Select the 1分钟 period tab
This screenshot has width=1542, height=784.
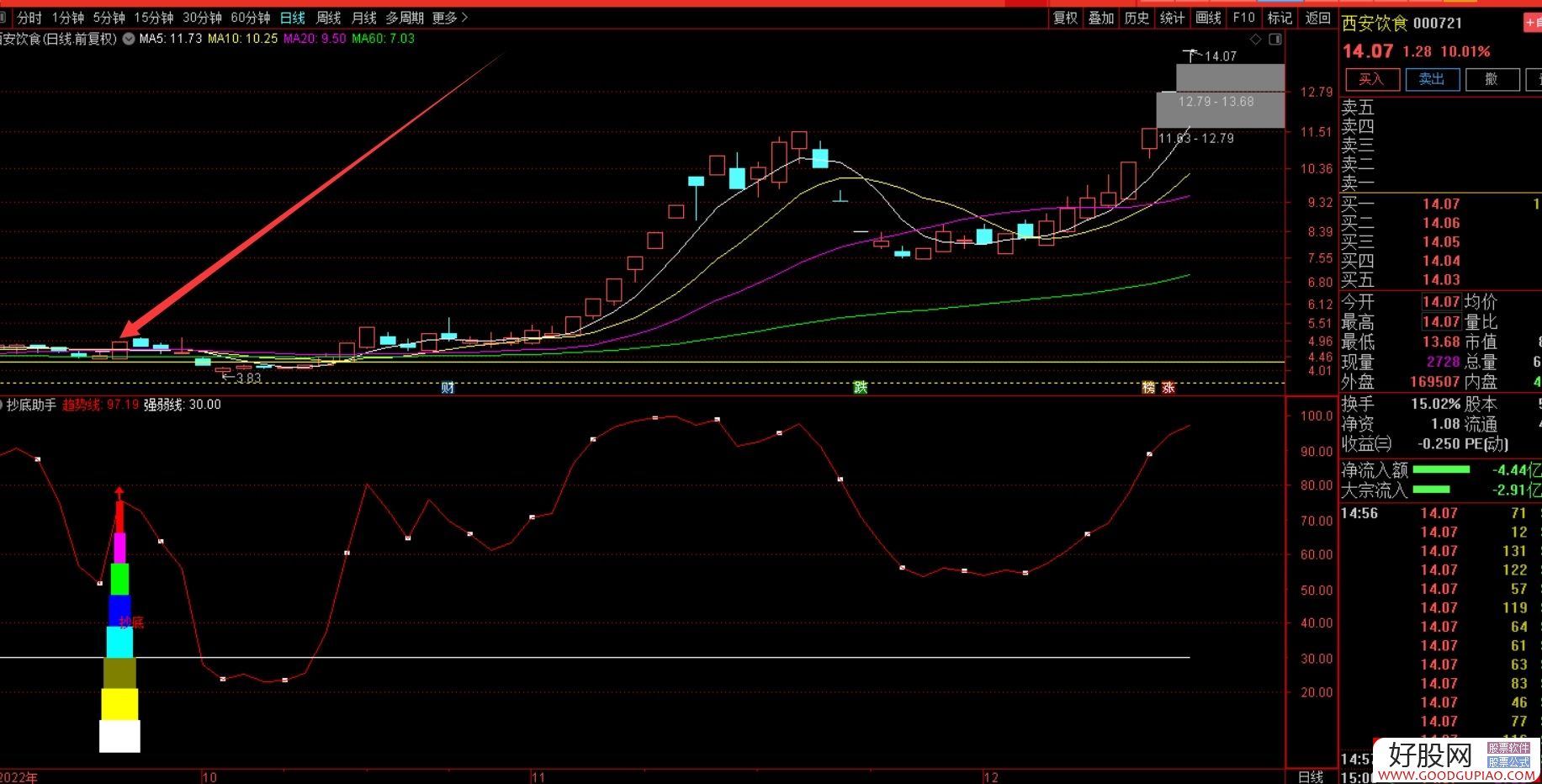coord(67,18)
